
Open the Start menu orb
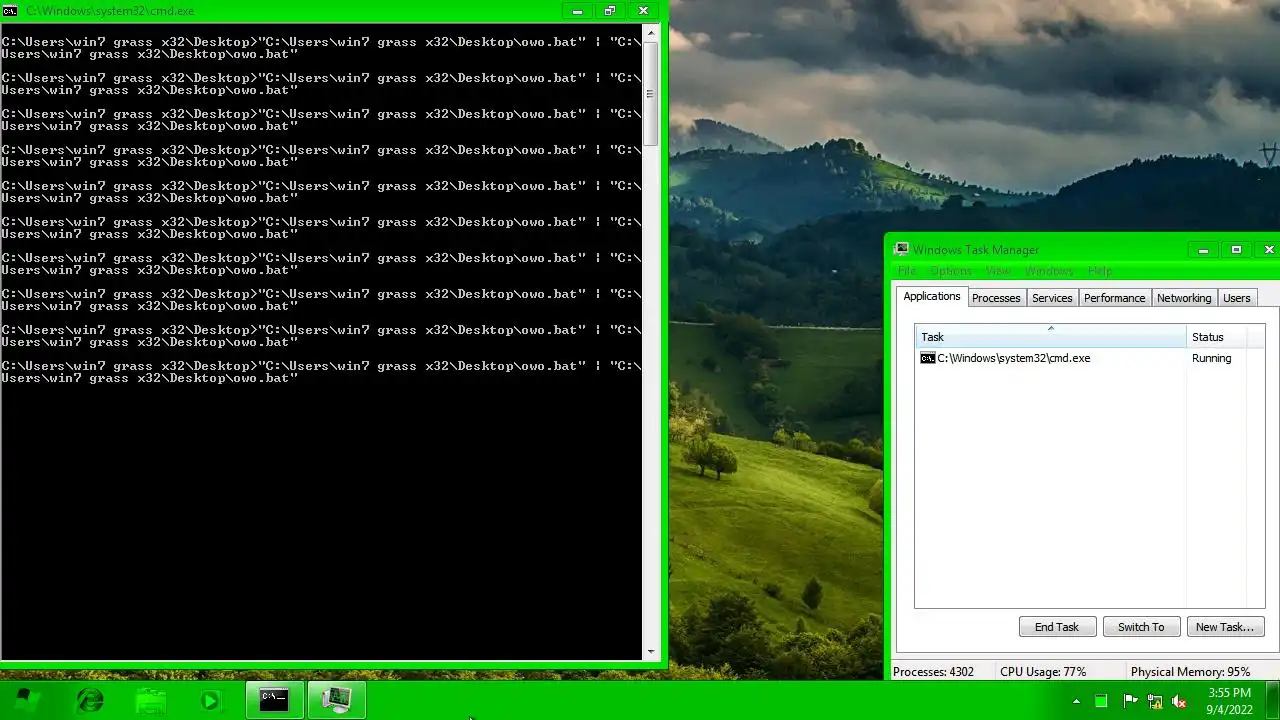(25, 700)
